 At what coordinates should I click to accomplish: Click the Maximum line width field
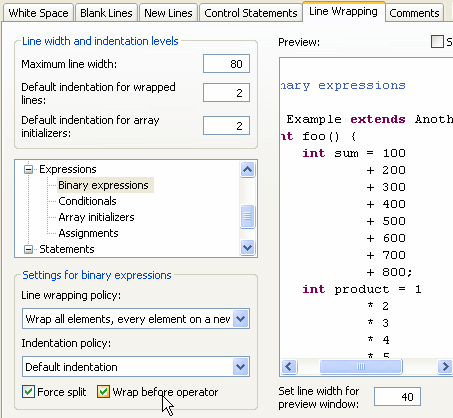tap(226, 64)
